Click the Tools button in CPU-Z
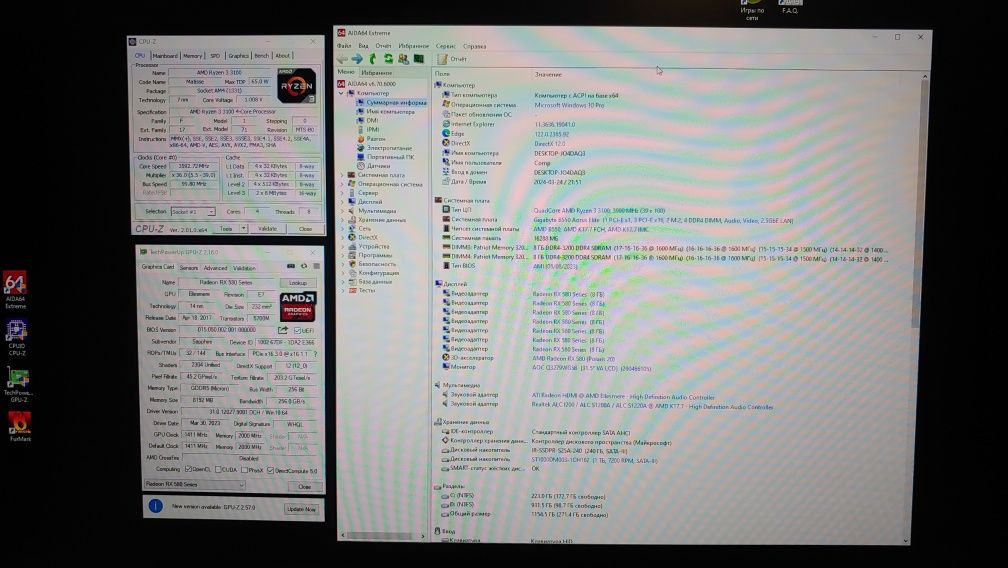Viewport: 1008px width, 568px height. point(226,228)
